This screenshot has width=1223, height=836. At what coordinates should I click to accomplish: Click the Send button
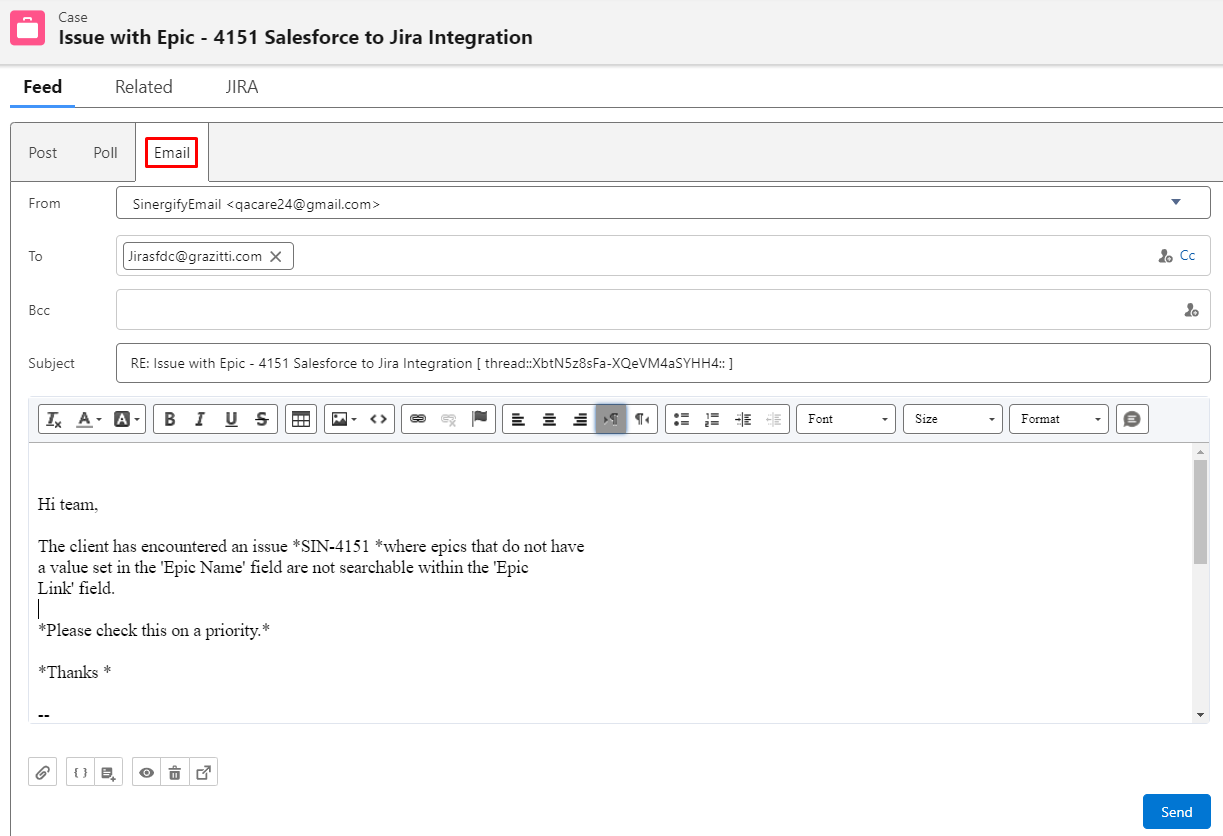1177,812
